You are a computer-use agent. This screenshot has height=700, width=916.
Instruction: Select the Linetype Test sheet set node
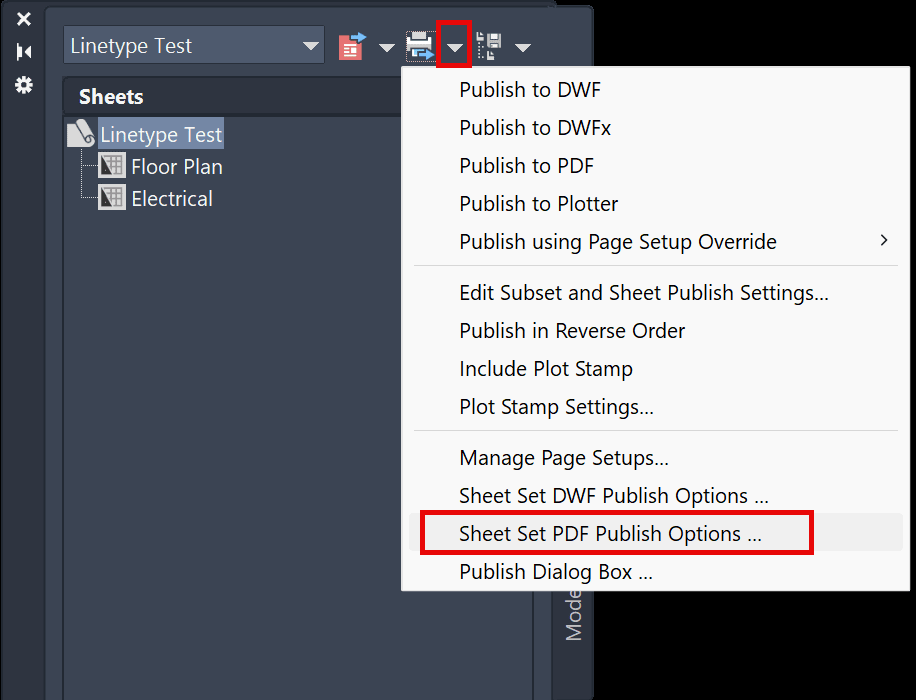click(161, 134)
